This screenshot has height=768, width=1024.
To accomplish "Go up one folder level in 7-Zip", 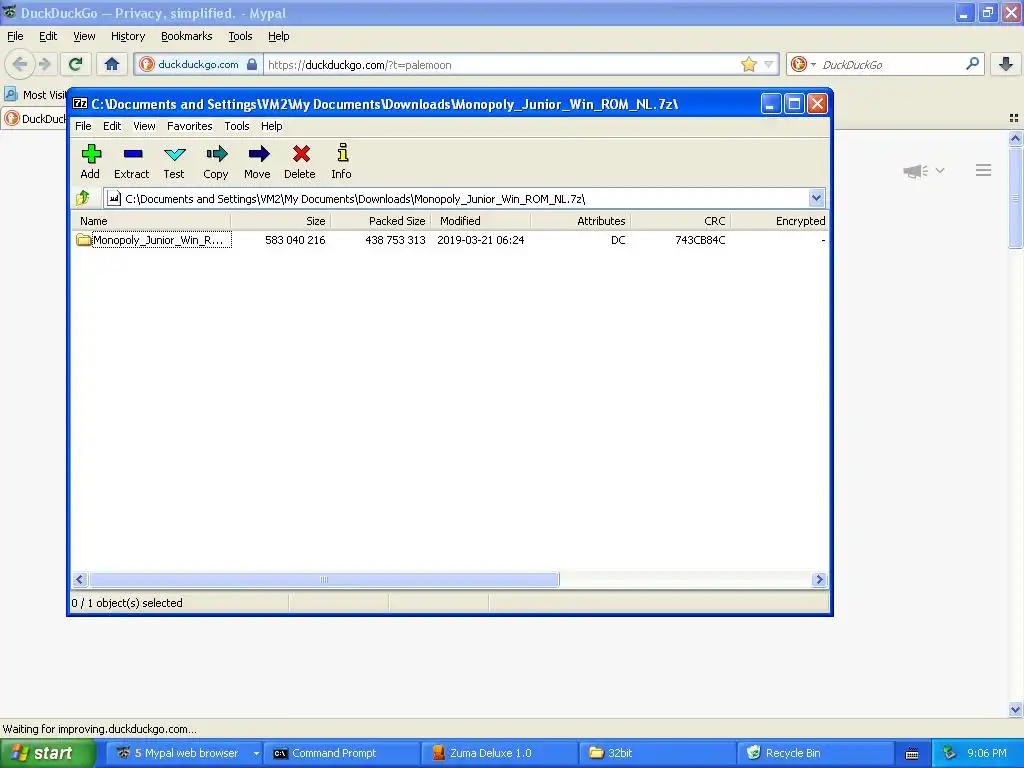I will 84,197.
